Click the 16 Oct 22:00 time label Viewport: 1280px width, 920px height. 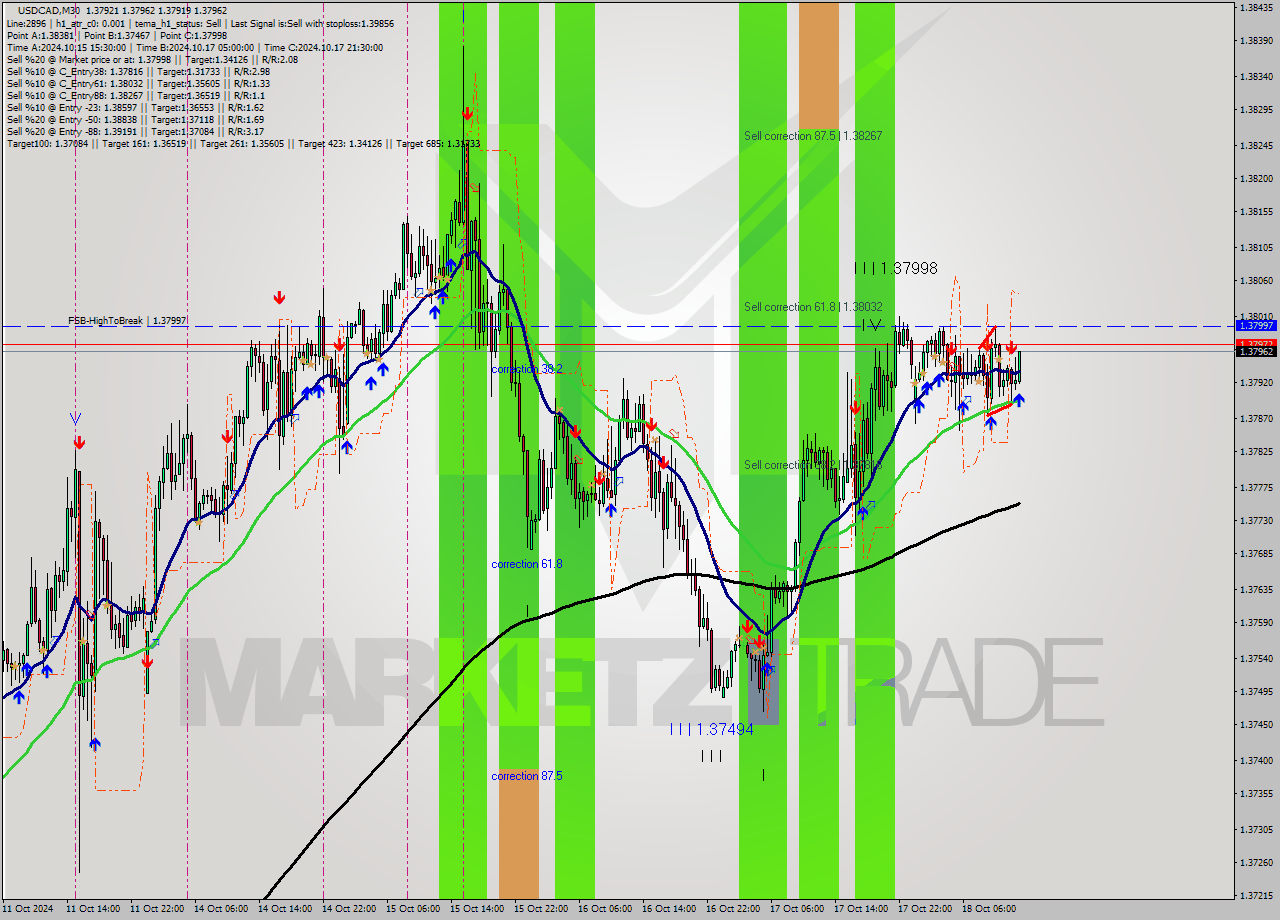pos(733,909)
